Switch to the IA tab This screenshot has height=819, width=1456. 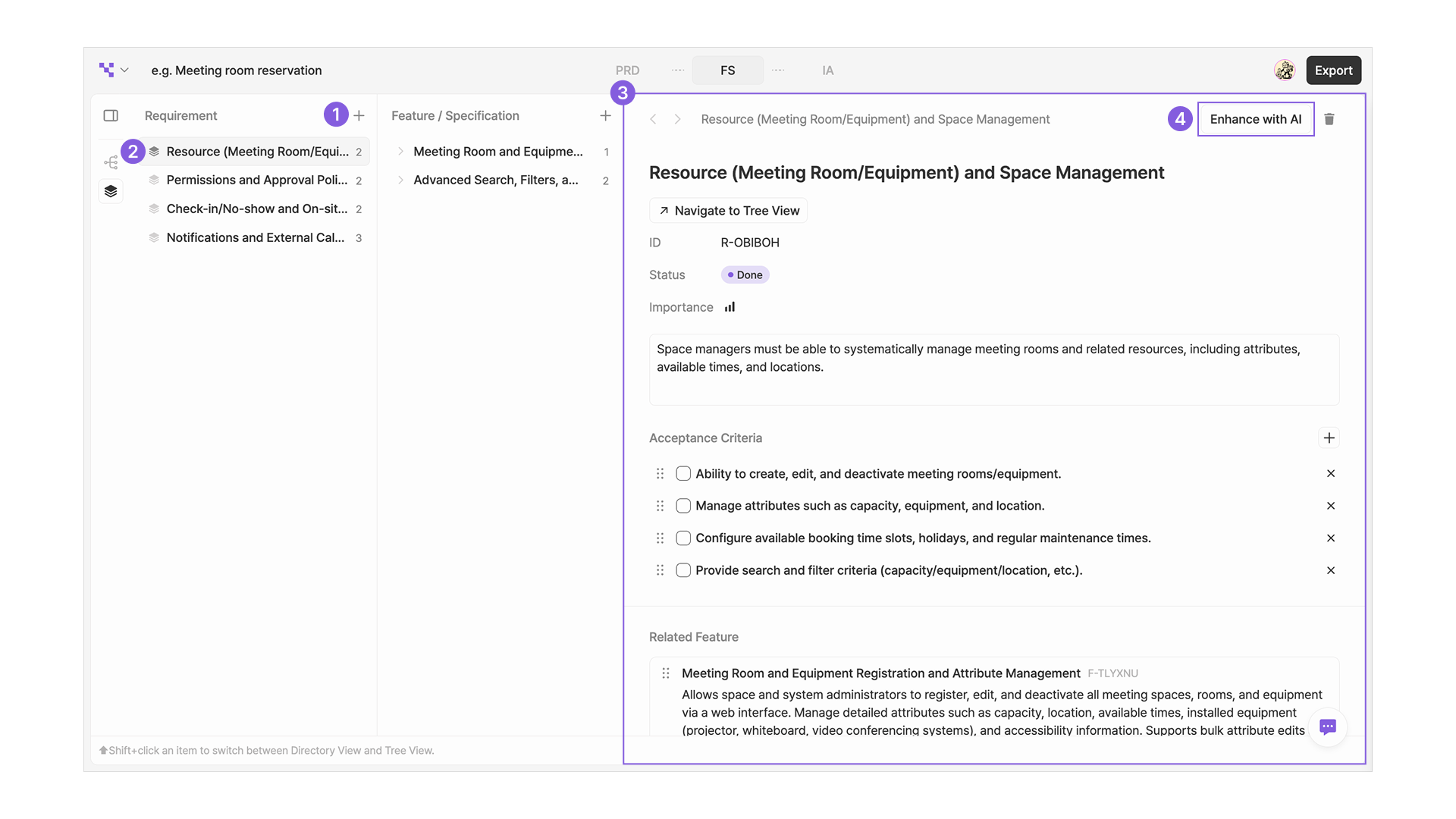[x=827, y=70]
